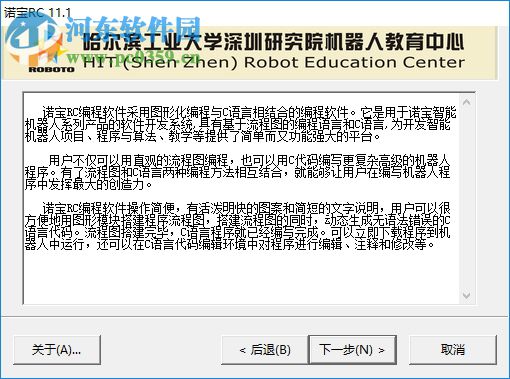Proceed with the 下一步(N) button

[x=352, y=350]
